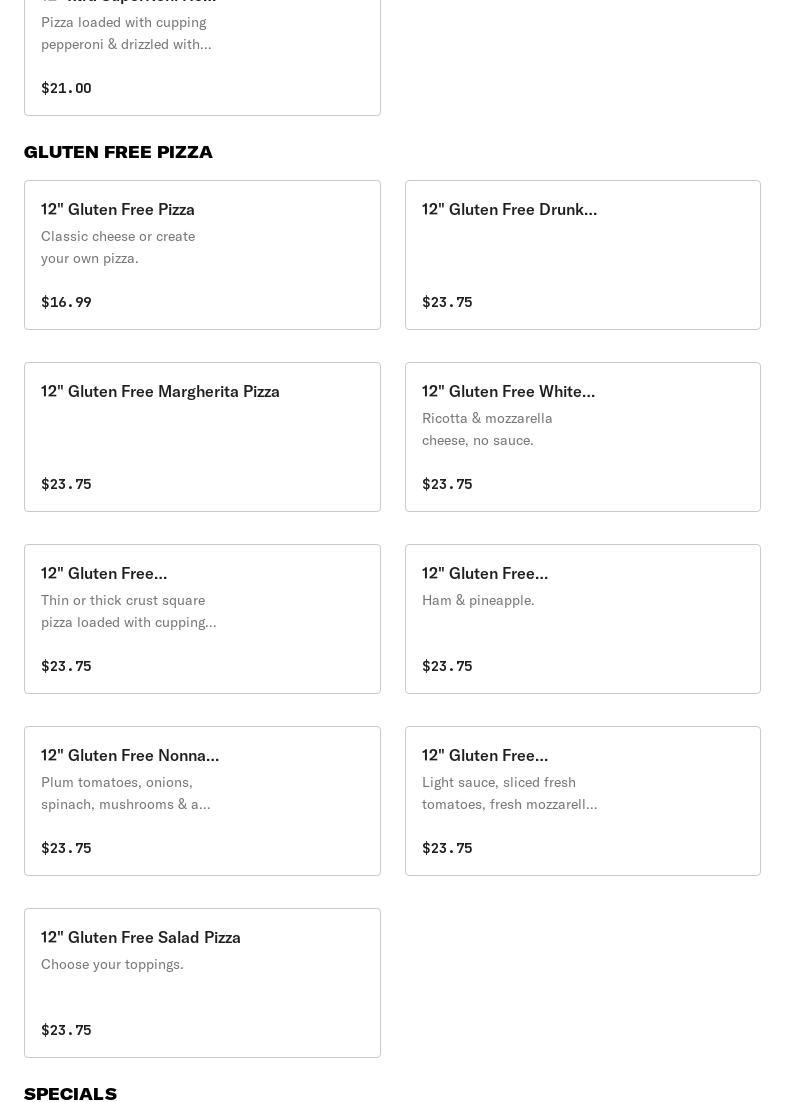785x1102 pixels.
Task: Open the cupping pepperoni pizza priced $21.00
Action: pos(202,55)
